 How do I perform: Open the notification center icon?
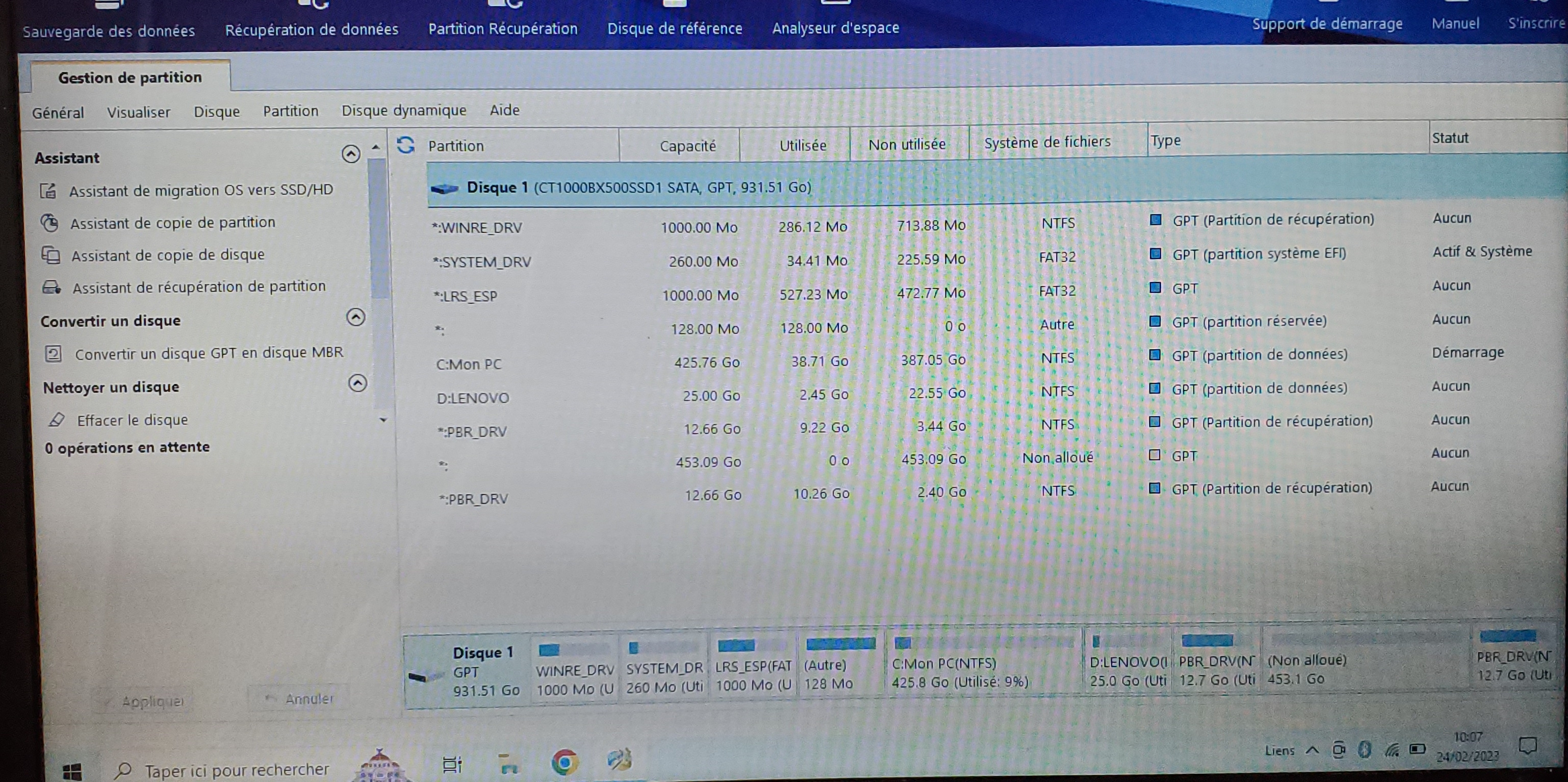[1528, 745]
